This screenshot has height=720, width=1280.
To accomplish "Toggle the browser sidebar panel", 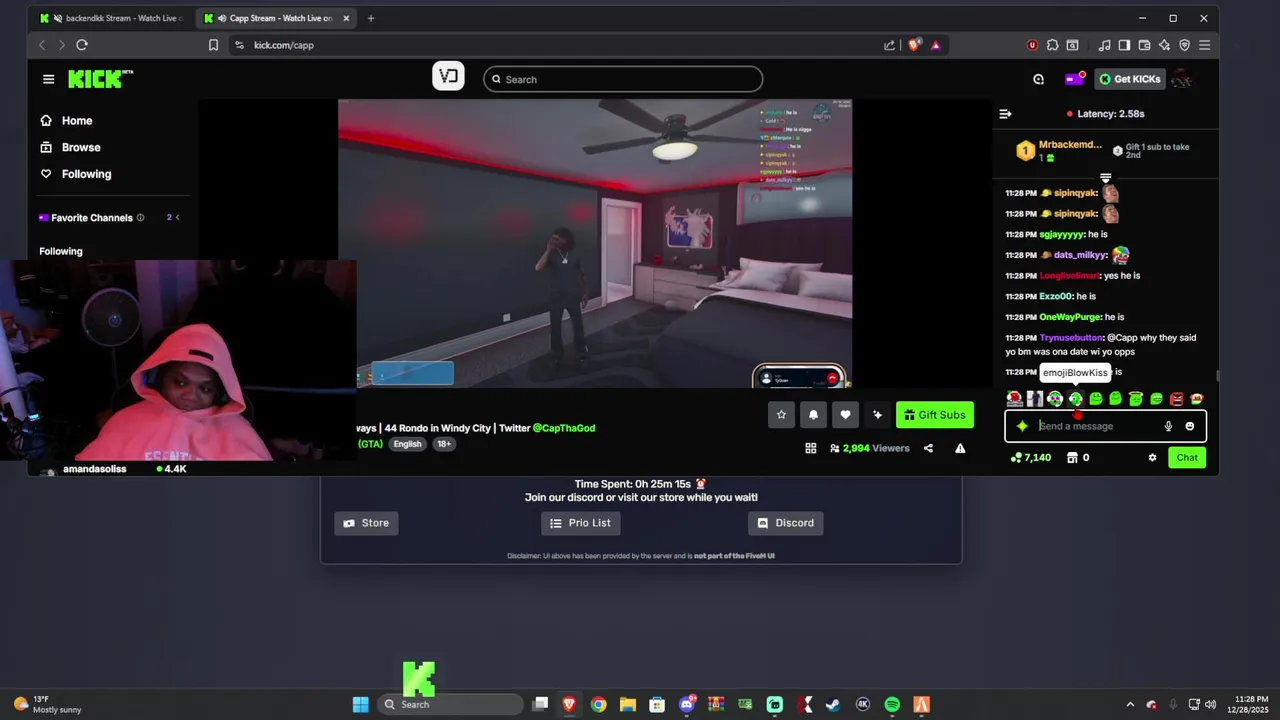I will tap(1124, 45).
